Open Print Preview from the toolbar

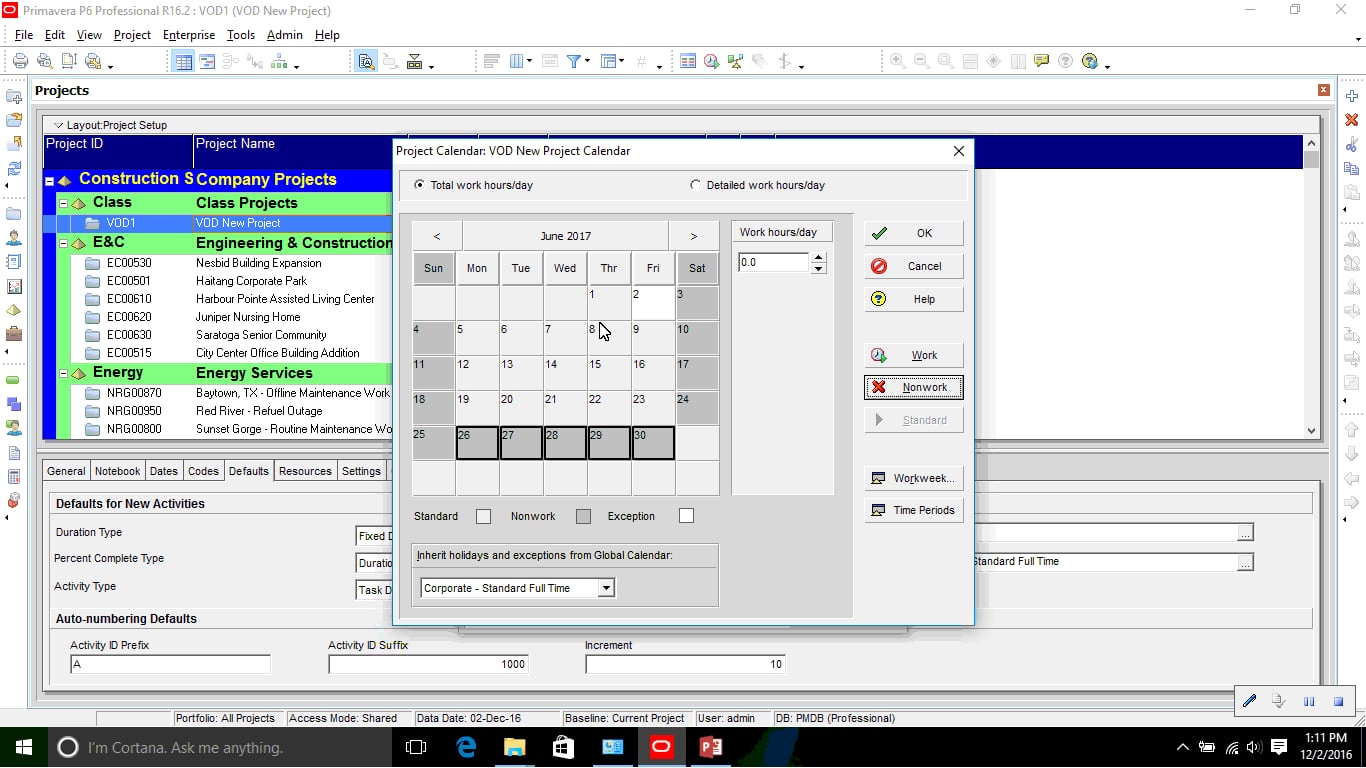pos(45,61)
